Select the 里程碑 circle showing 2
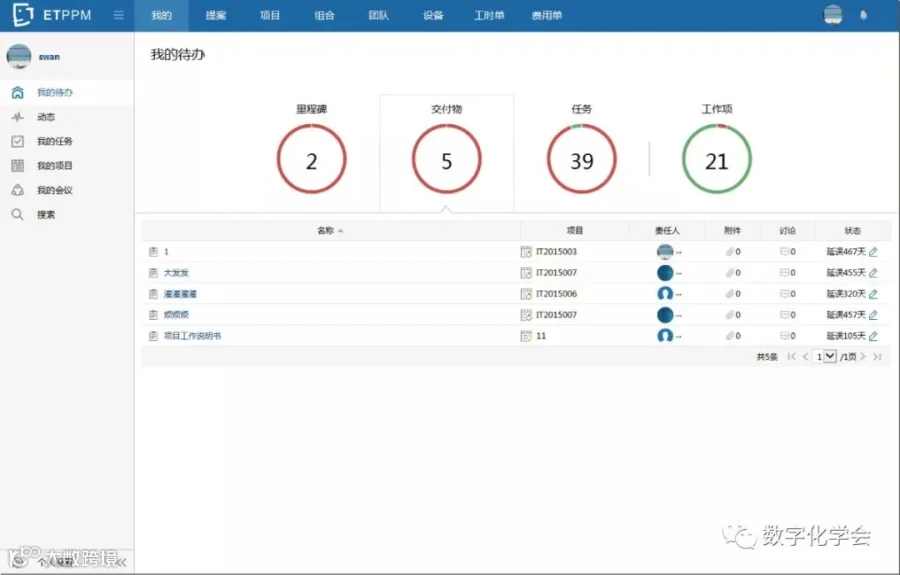Viewport: 900px width, 575px height. pyautogui.click(x=312, y=159)
